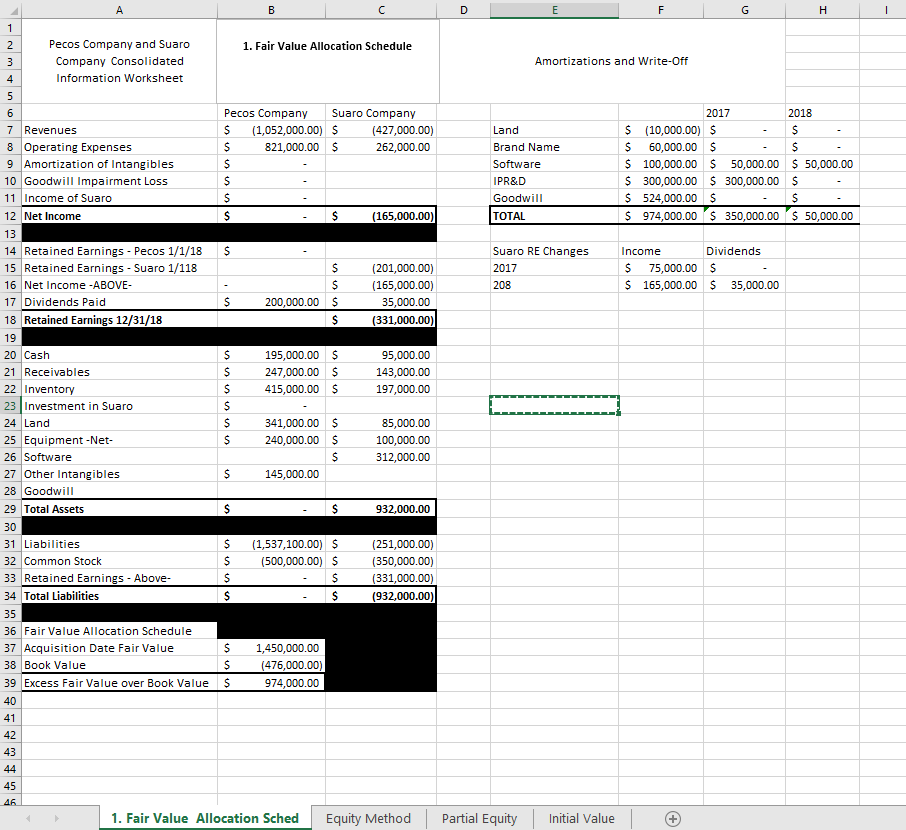Click the 1,450,000.00 value cell
The image size is (906, 830).
tap(271, 648)
